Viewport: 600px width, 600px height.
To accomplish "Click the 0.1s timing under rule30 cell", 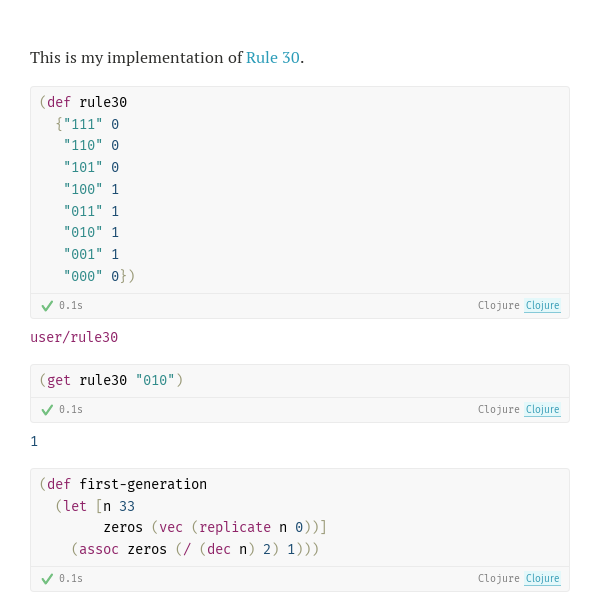I will (x=71, y=306).
